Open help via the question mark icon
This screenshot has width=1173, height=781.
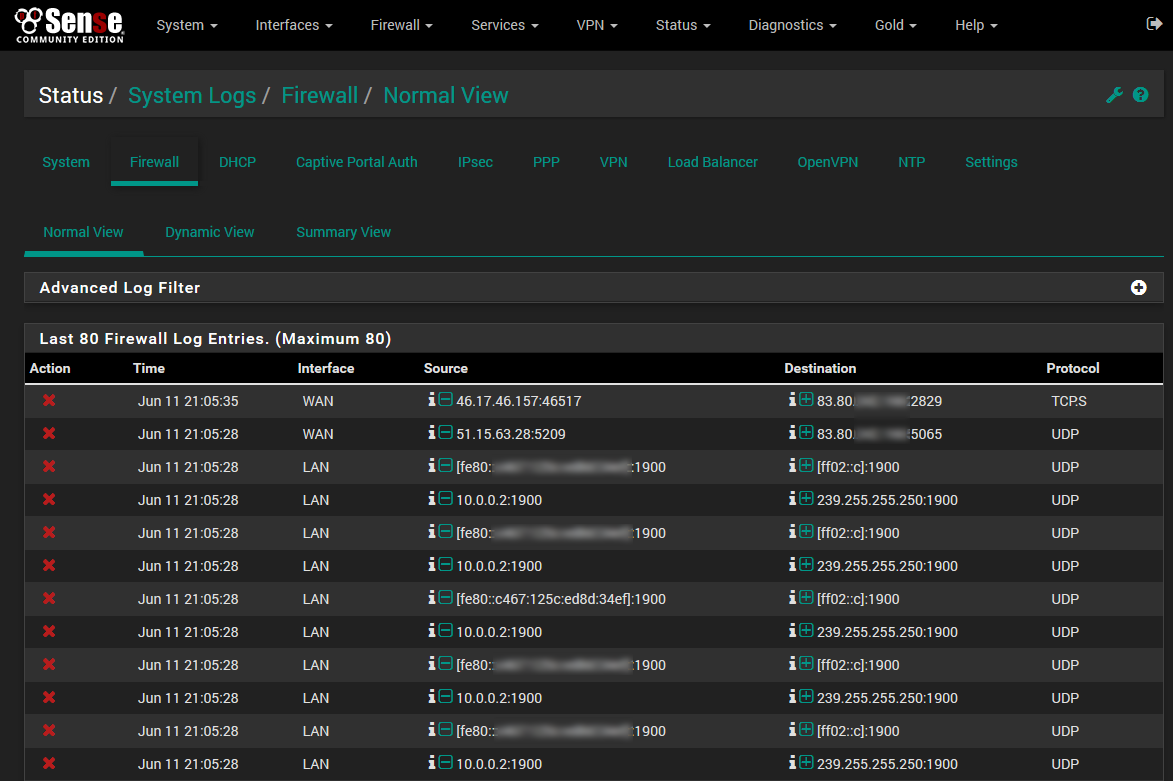coord(1141,96)
